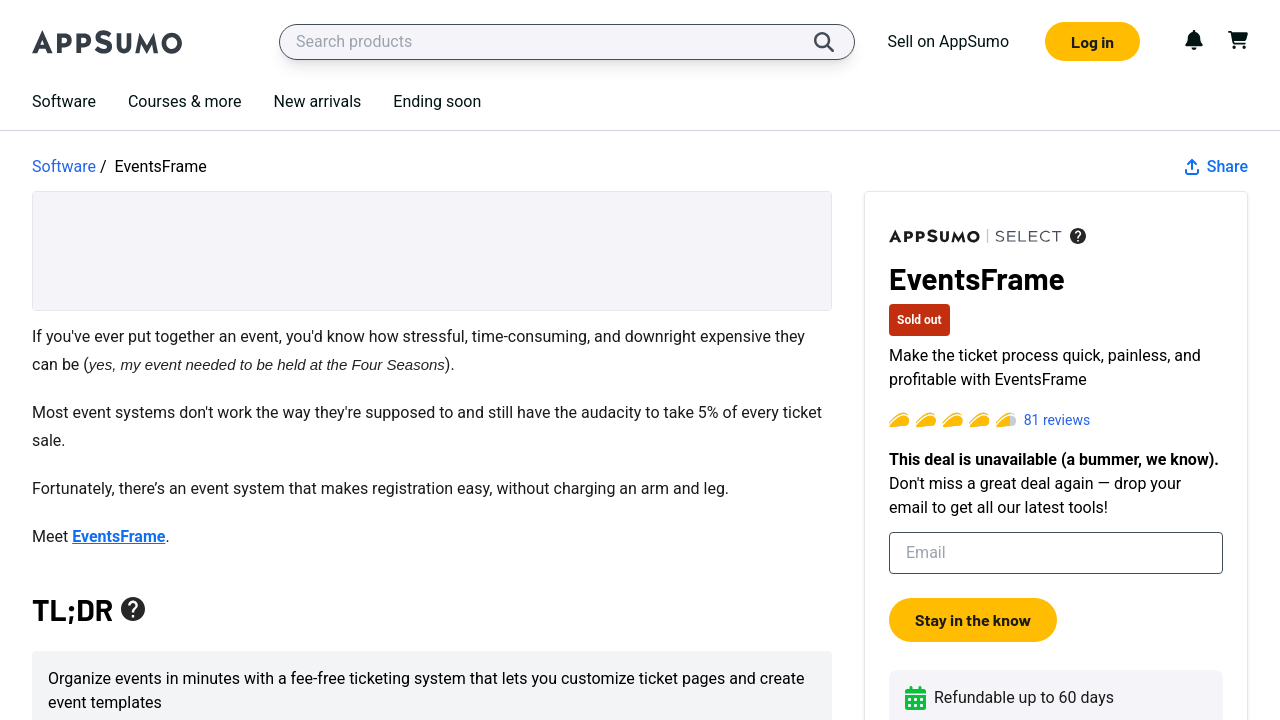Follow the EventsFrame hyperlink in description
This screenshot has height=720, width=1280.
coord(119,536)
